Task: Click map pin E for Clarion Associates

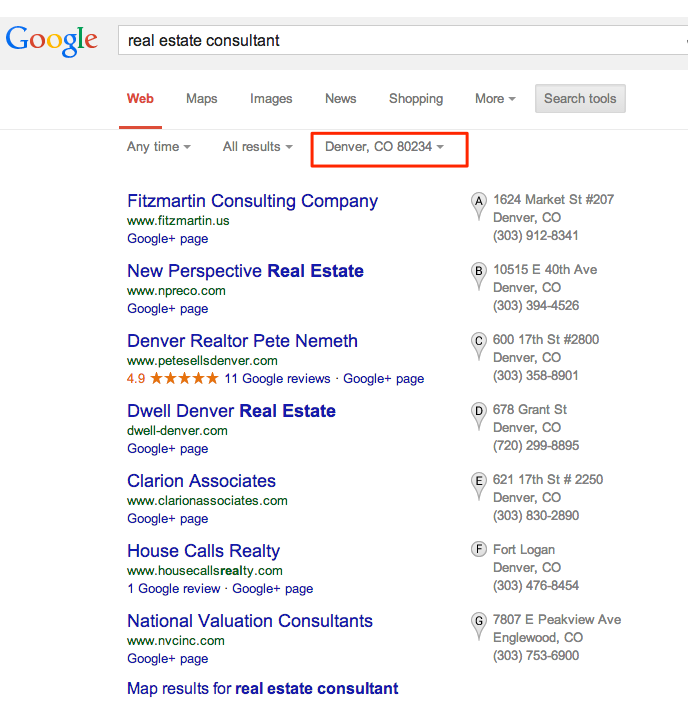Action: [479, 486]
